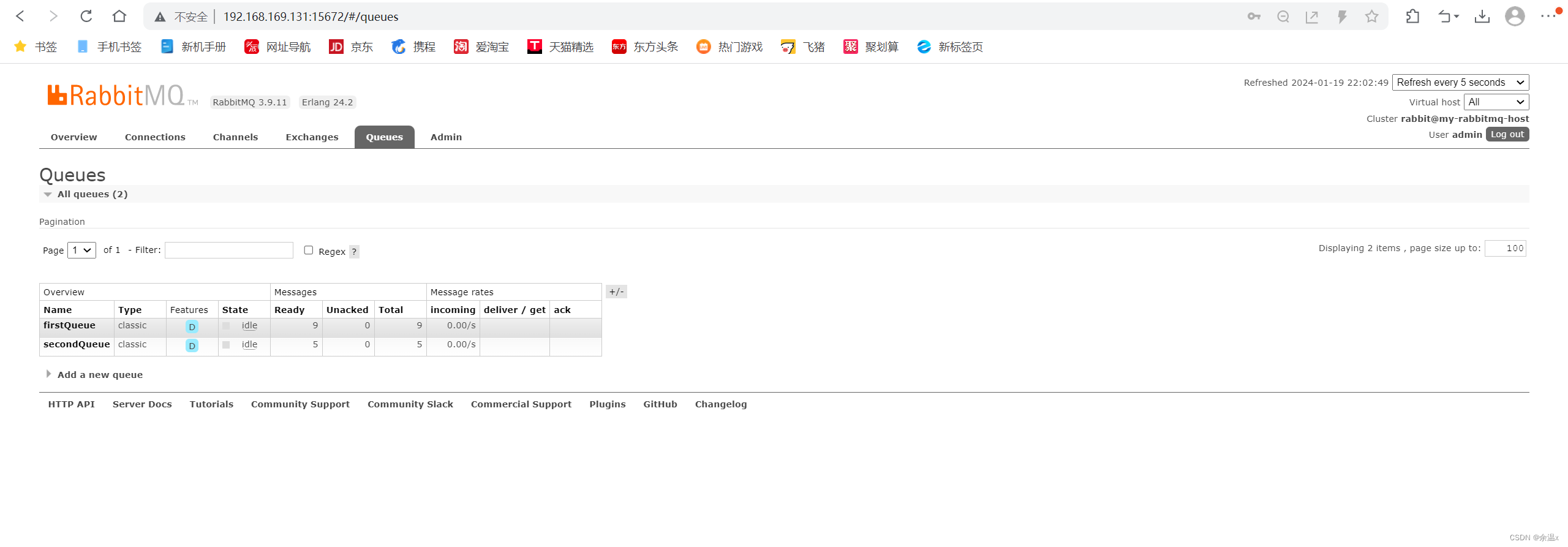This screenshot has height=547, width=1568.
Task: Open the Server Docs footer link
Action: (142, 404)
